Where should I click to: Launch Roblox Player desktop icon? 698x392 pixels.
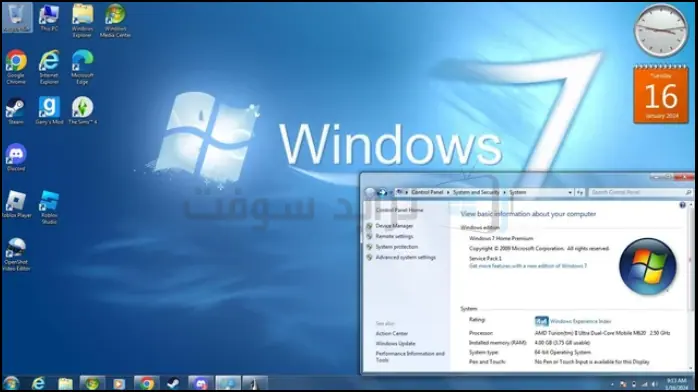click(x=16, y=204)
